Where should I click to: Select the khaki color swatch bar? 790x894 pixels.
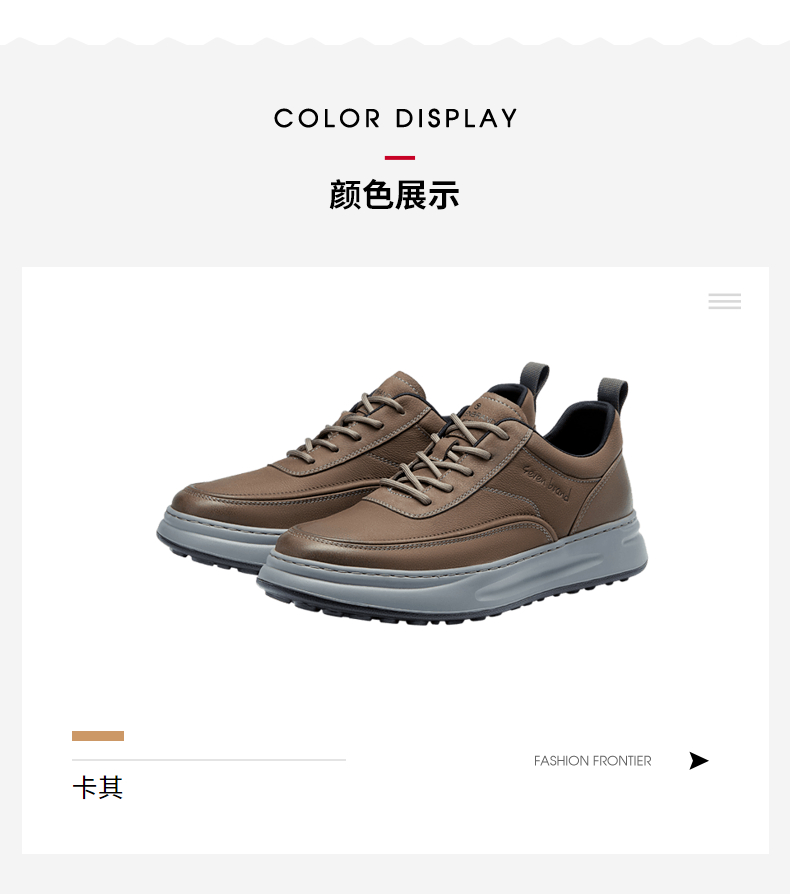(97, 735)
